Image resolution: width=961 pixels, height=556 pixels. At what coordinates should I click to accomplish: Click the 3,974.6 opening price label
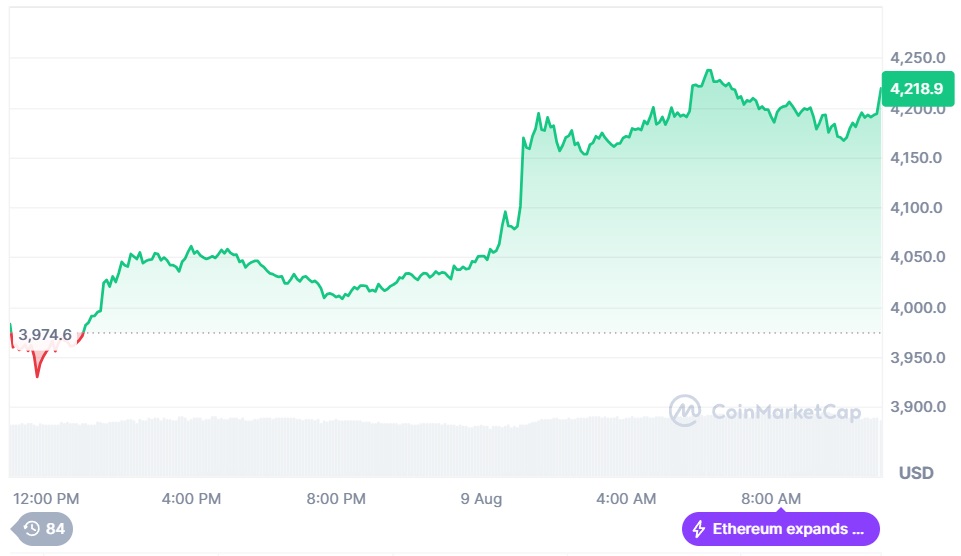pyautogui.click(x=45, y=334)
